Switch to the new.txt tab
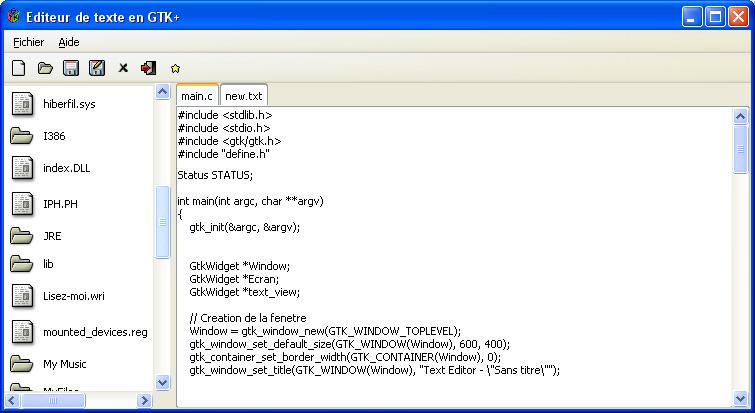 pos(244,95)
